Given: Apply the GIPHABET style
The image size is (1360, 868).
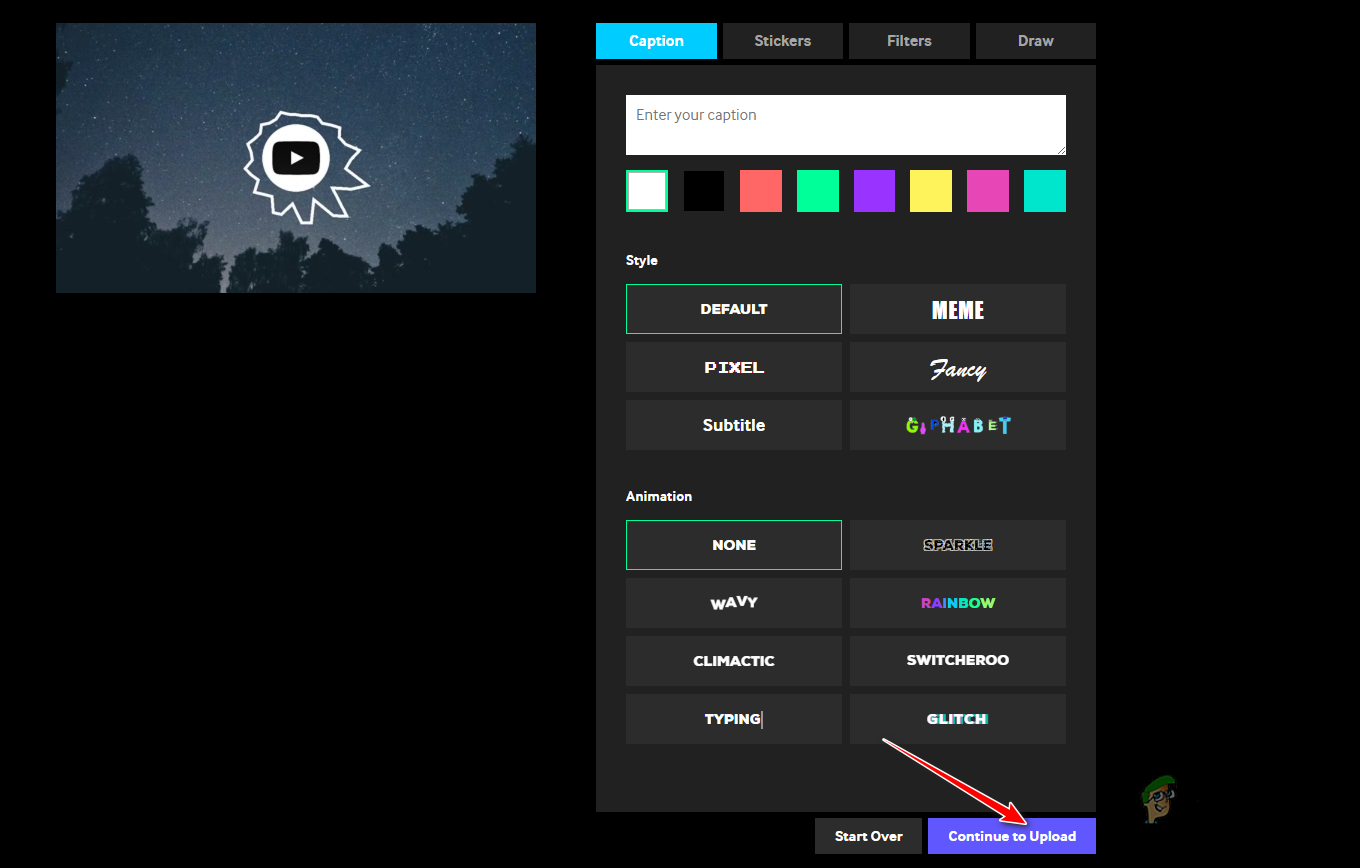Looking at the screenshot, I should (957, 425).
